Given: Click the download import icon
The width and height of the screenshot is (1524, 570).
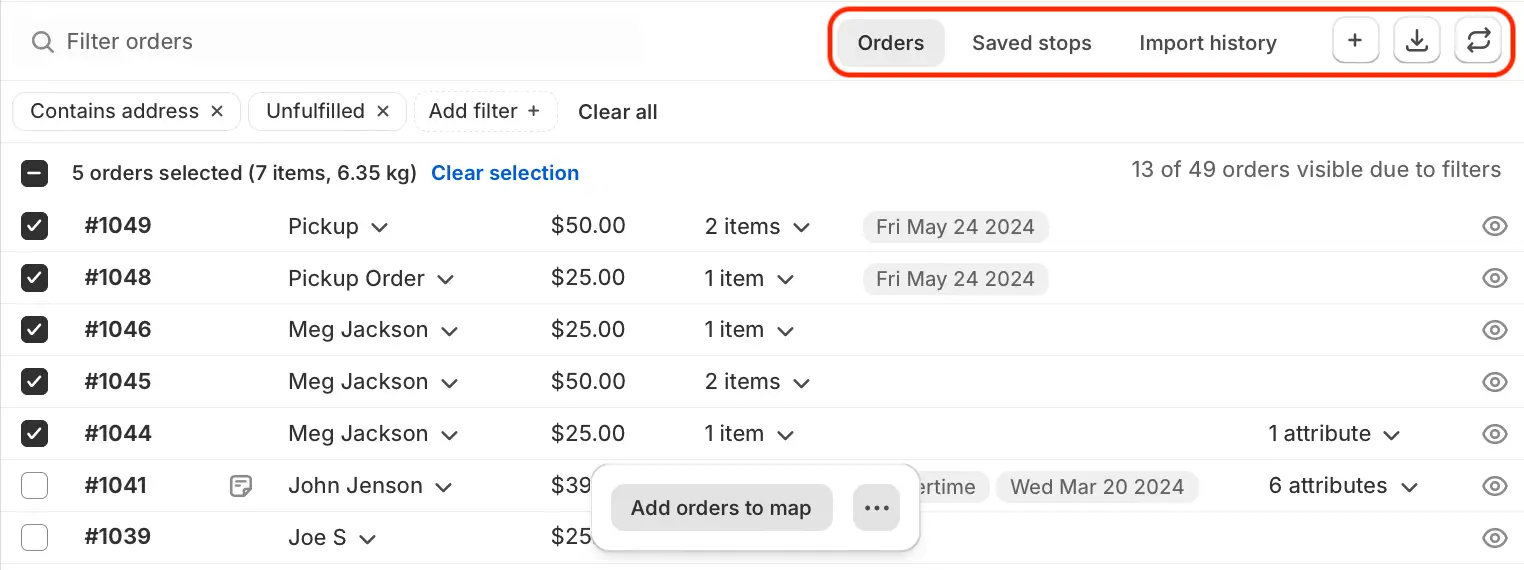Looking at the screenshot, I should tap(1417, 42).
